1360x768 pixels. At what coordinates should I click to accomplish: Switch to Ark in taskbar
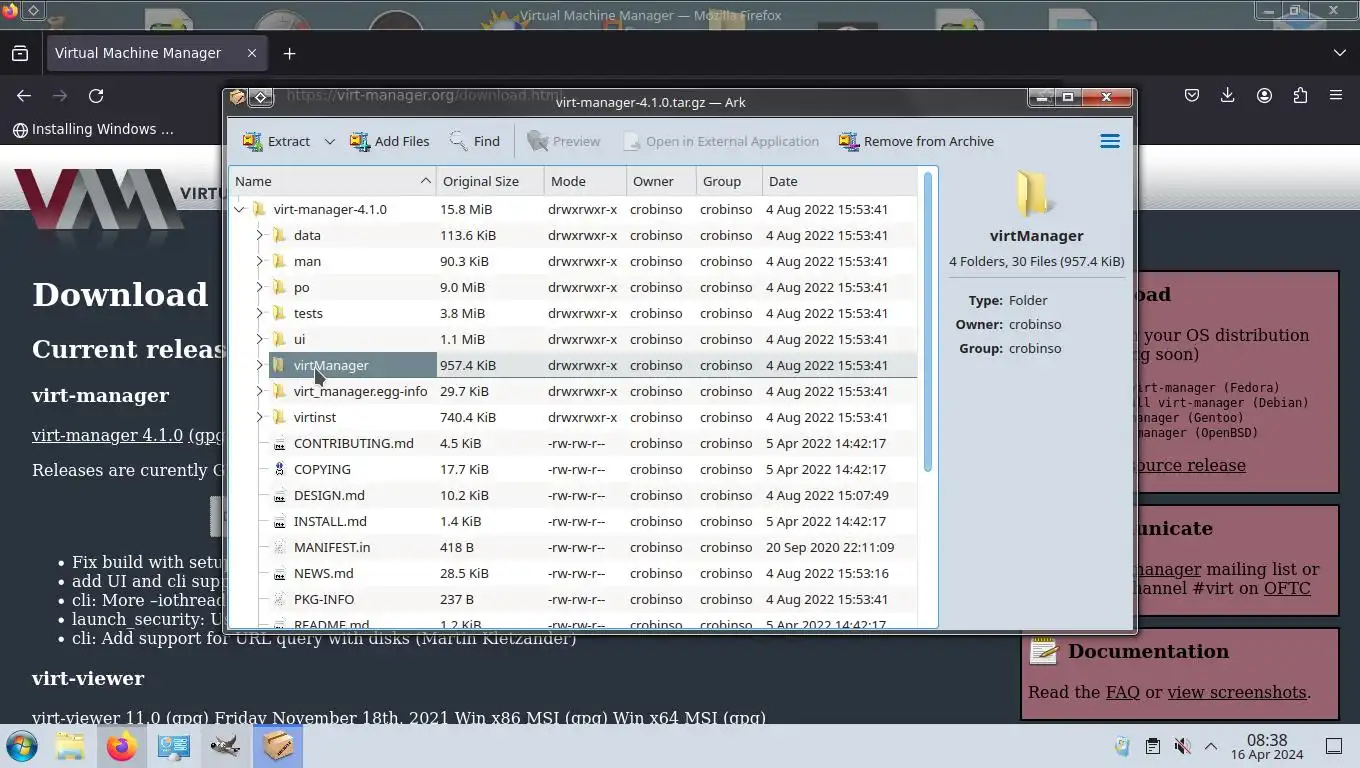click(x=277, y=746)
